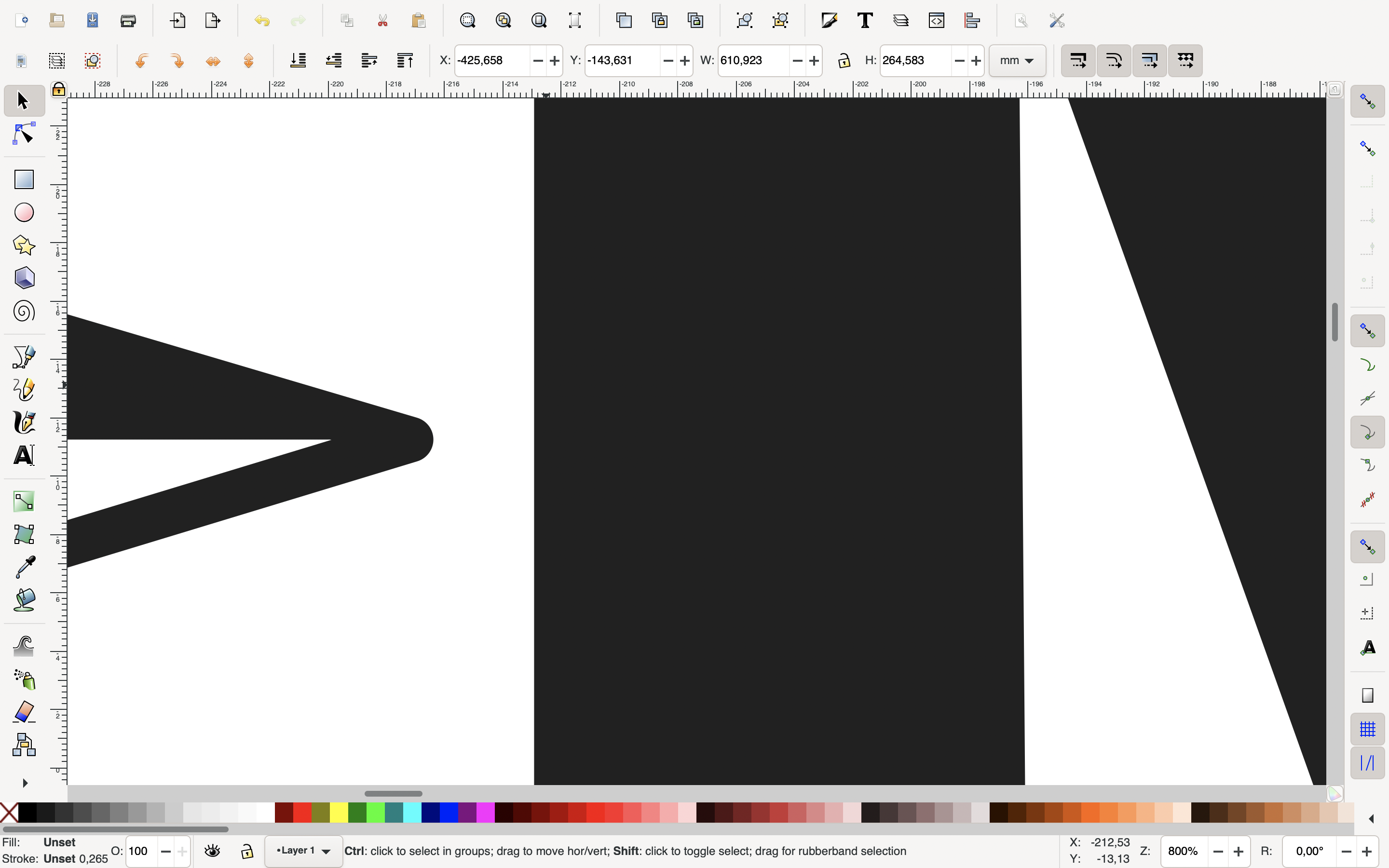Viewport: 1389px width, 868px height.
Task: Click the X position input field
Action: pos(491,60)
